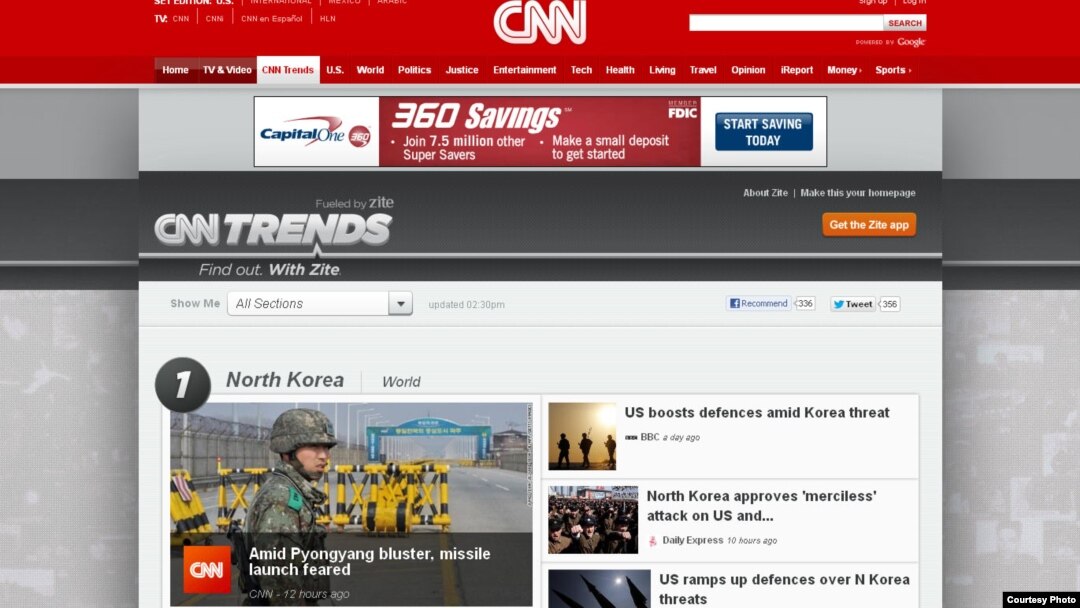
Task: Open the U.S. section
Action: (335, 70)
